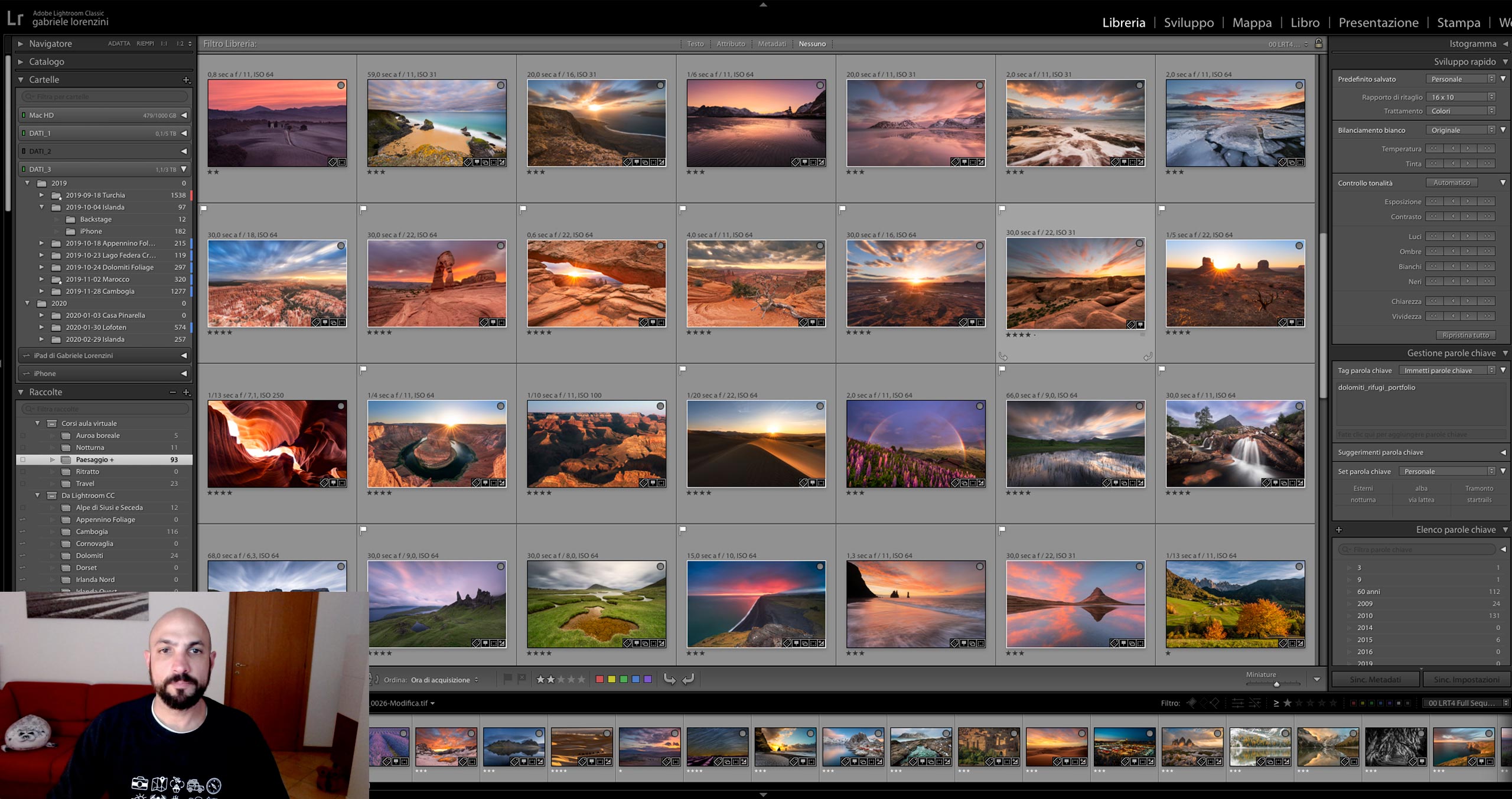
Task: Apply red color label swatch
Action: coord(599,679)
